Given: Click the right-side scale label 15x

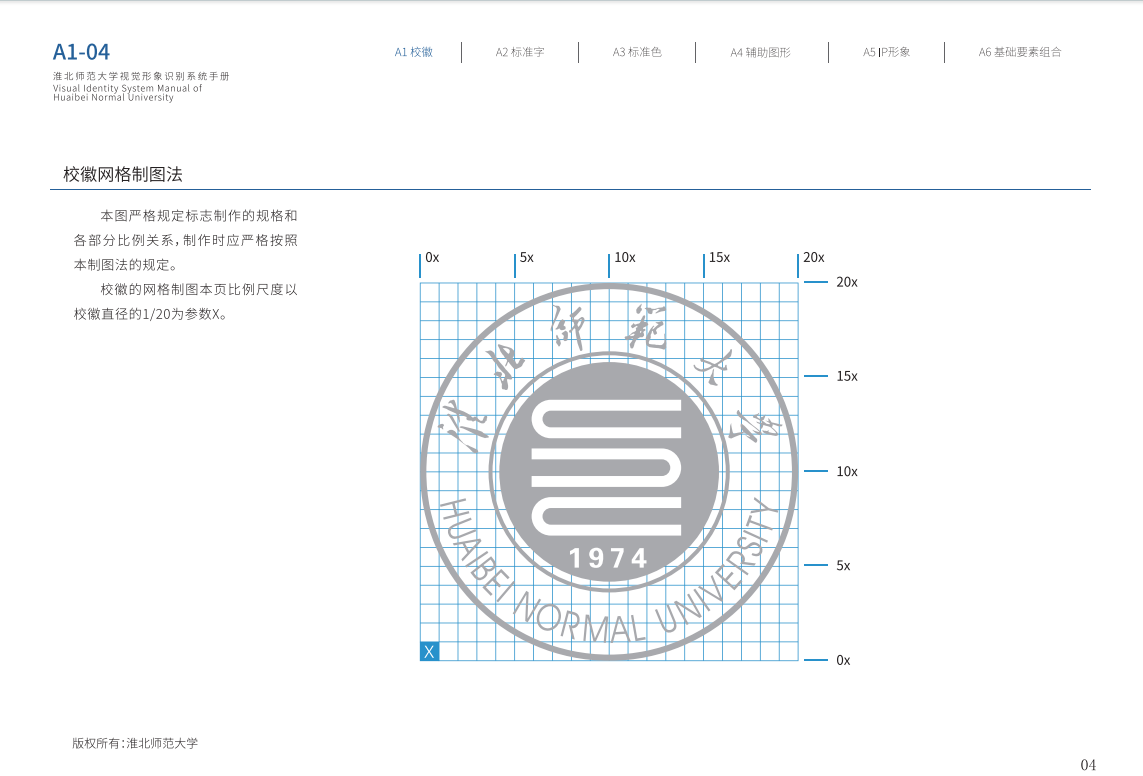Looking at the screenshot, I should pos(847,376).
